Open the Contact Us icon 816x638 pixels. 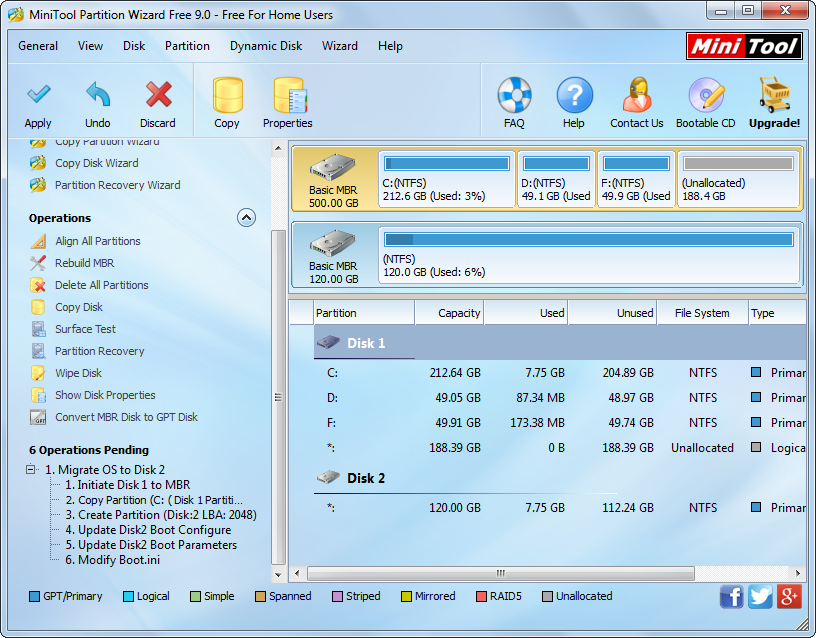[637, 95]
